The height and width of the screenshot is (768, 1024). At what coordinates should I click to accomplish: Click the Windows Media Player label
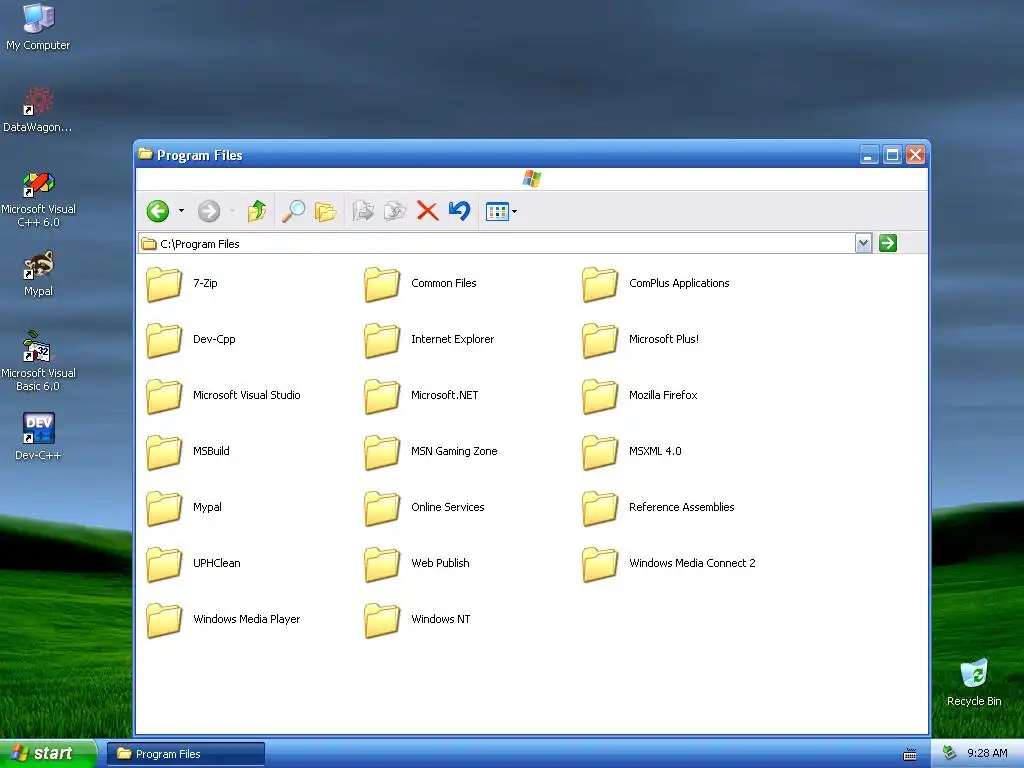click(246, 619)
